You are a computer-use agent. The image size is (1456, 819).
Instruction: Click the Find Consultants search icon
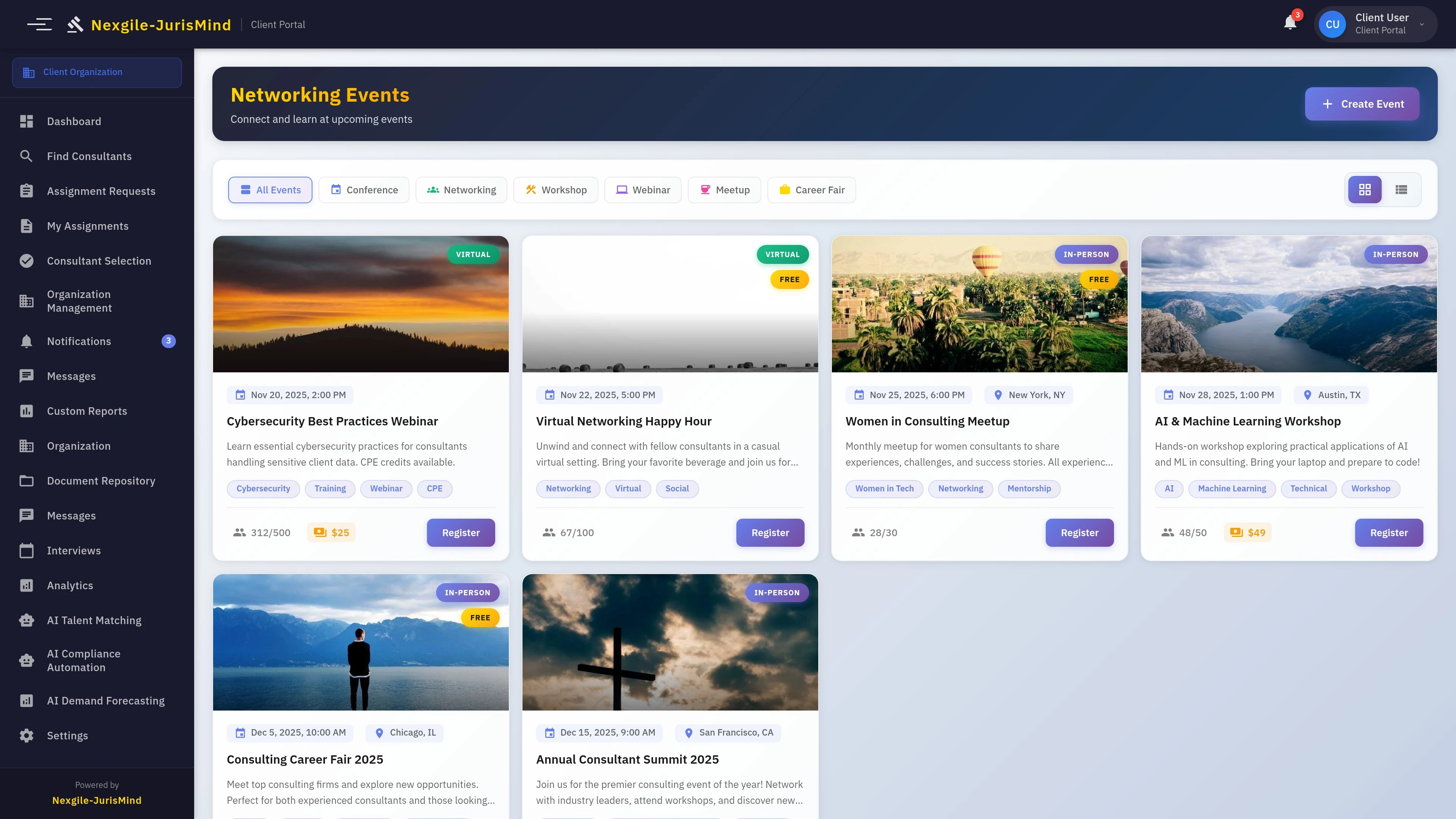pos(27,156)
